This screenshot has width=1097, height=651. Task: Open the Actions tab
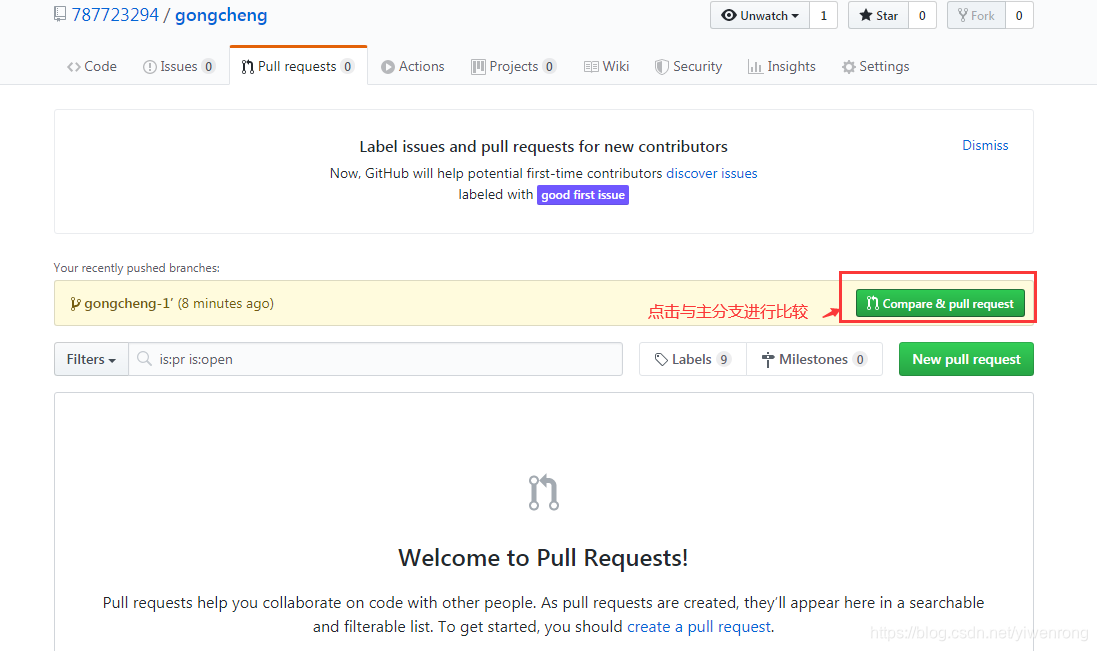413,66
